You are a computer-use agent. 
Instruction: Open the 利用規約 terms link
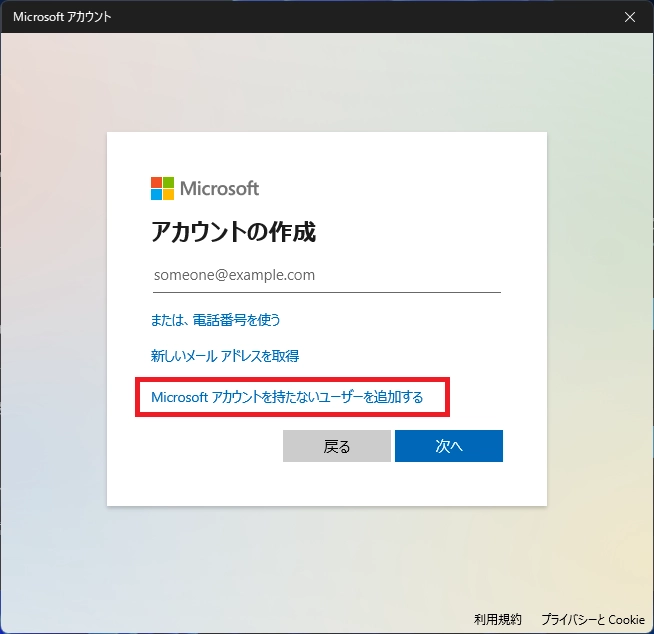point(497,619)
